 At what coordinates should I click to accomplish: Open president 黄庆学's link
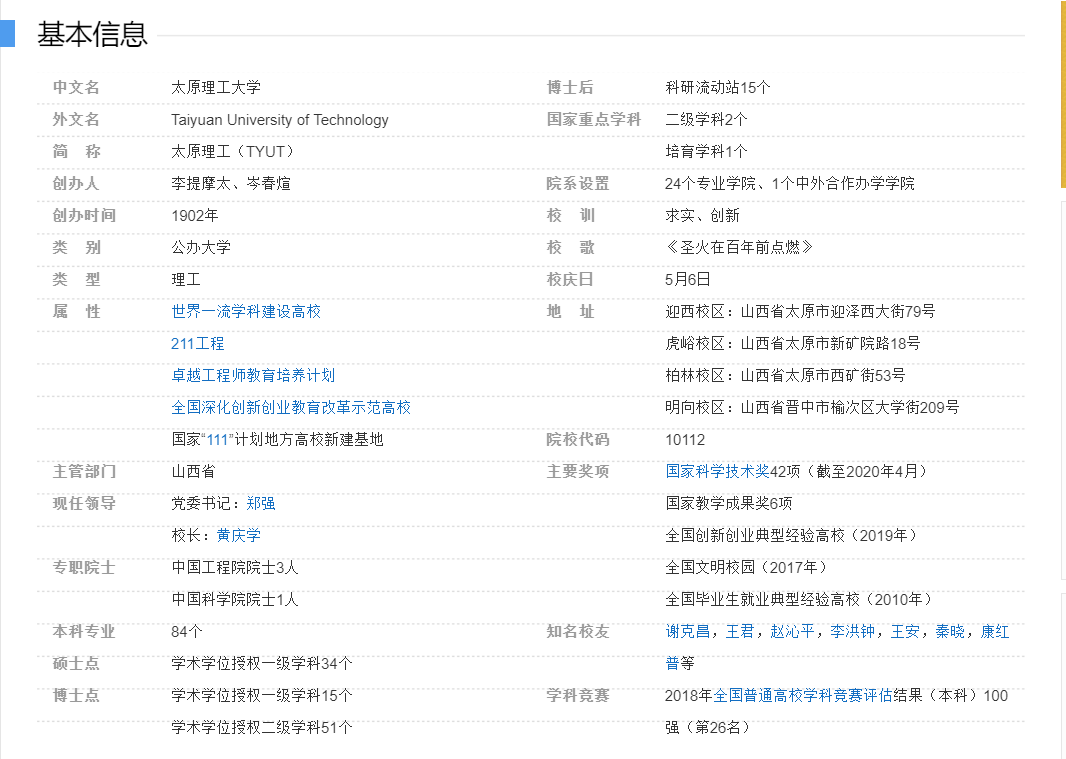239,535
